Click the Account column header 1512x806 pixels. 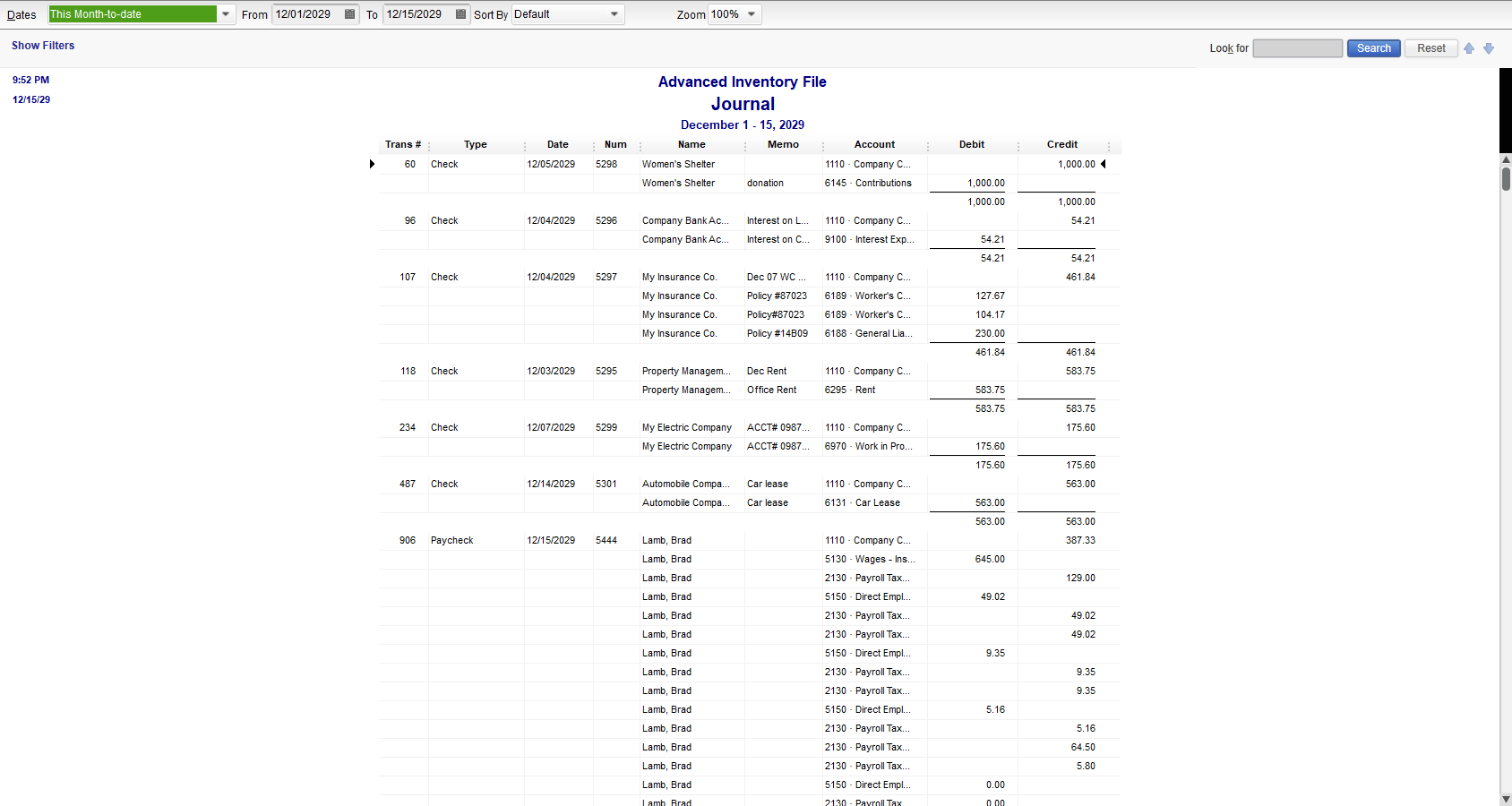coord(874,144)
